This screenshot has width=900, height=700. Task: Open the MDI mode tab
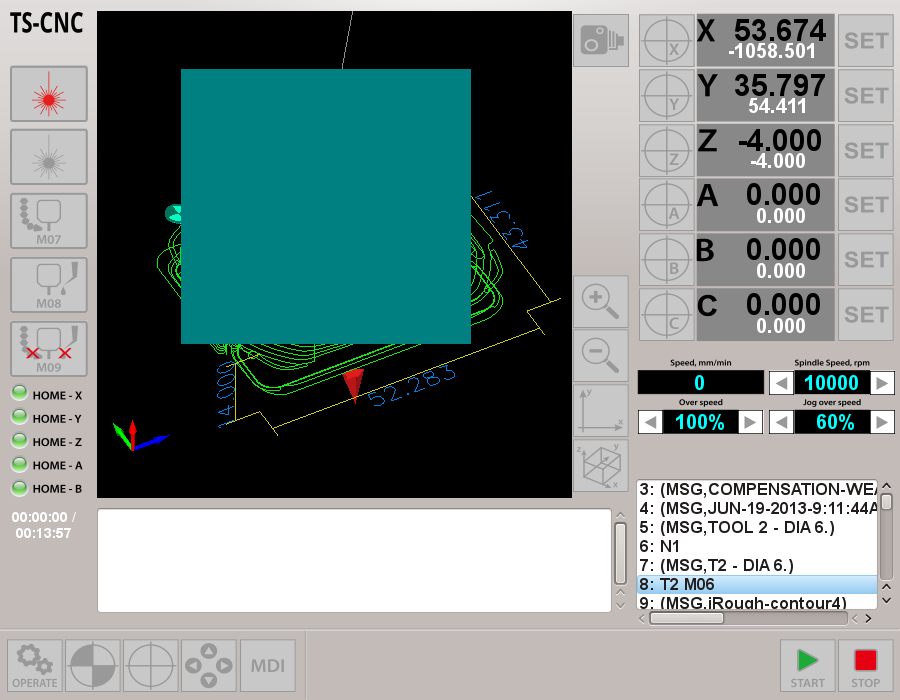267,666
